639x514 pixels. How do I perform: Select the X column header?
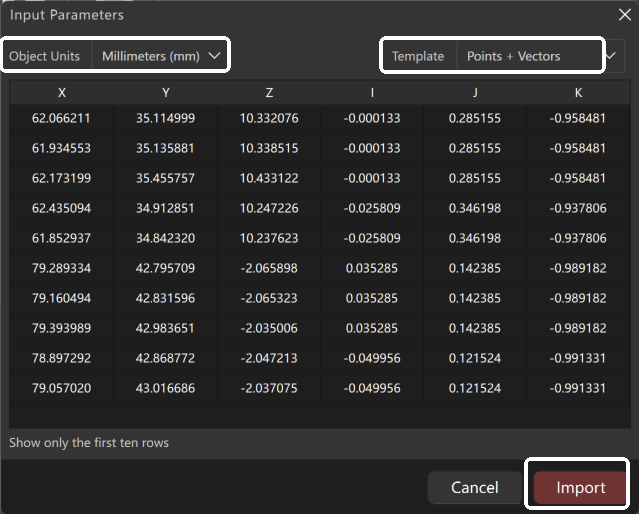click(x=62, y=93)
